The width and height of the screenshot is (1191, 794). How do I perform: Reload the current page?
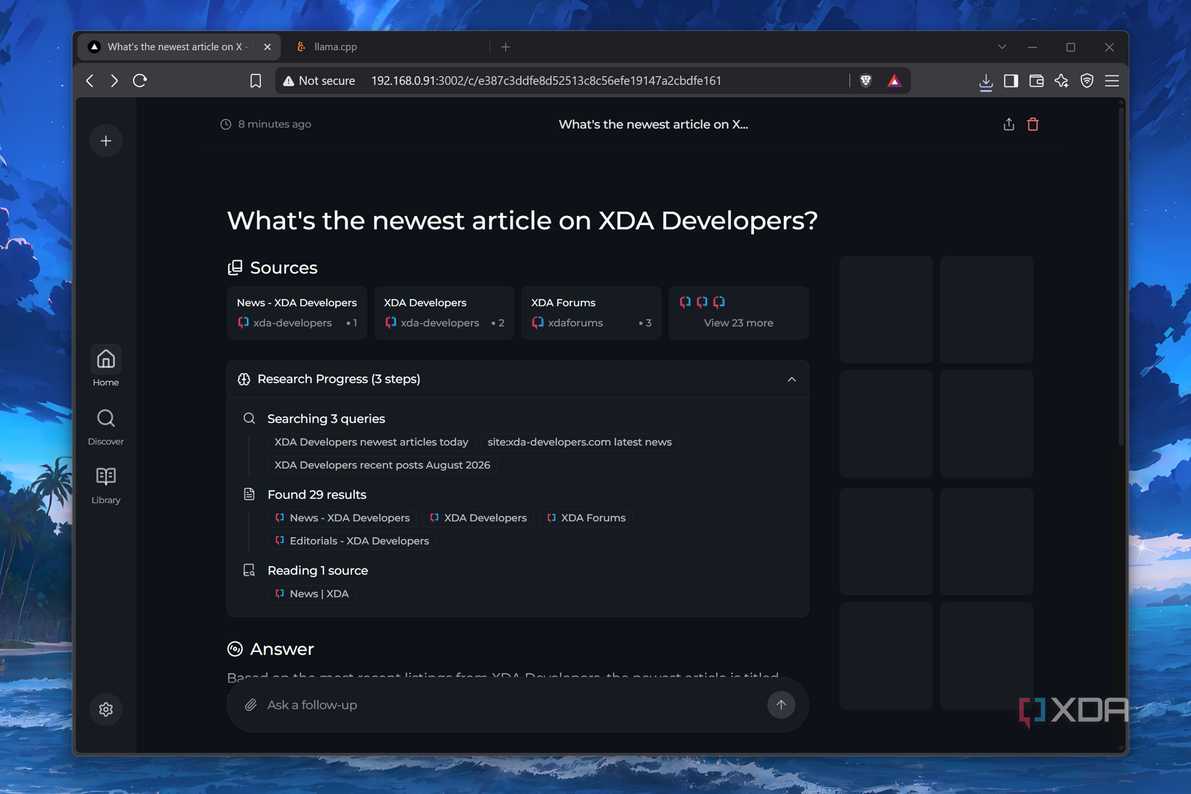tap(140, 81)
